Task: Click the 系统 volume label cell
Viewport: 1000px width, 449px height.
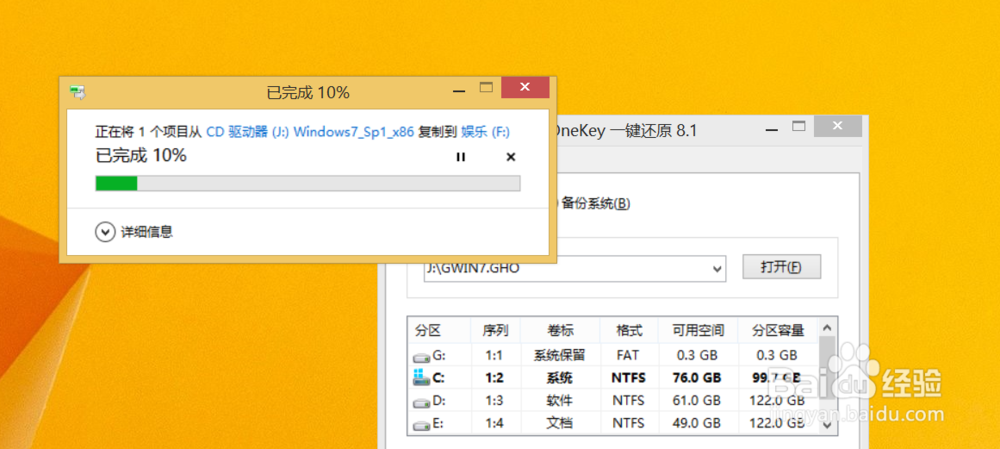Action: click(559, 378)
